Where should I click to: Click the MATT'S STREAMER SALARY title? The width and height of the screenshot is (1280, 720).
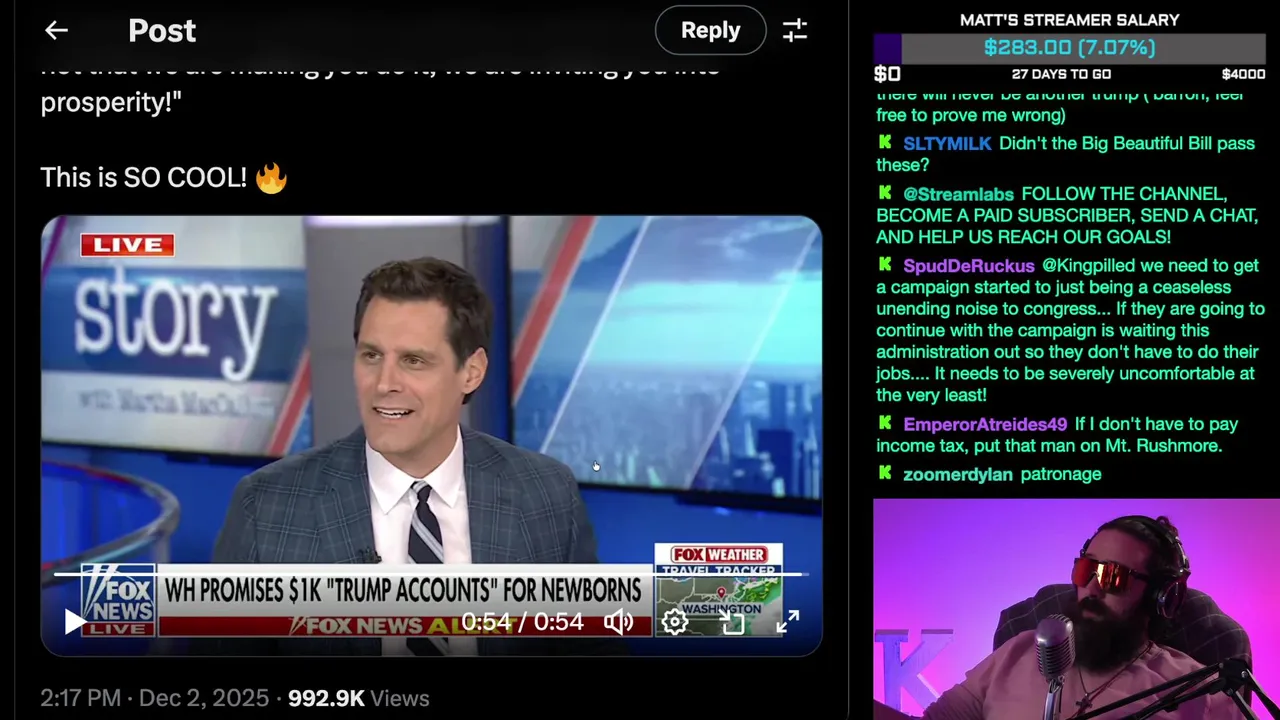point(1069,20)
